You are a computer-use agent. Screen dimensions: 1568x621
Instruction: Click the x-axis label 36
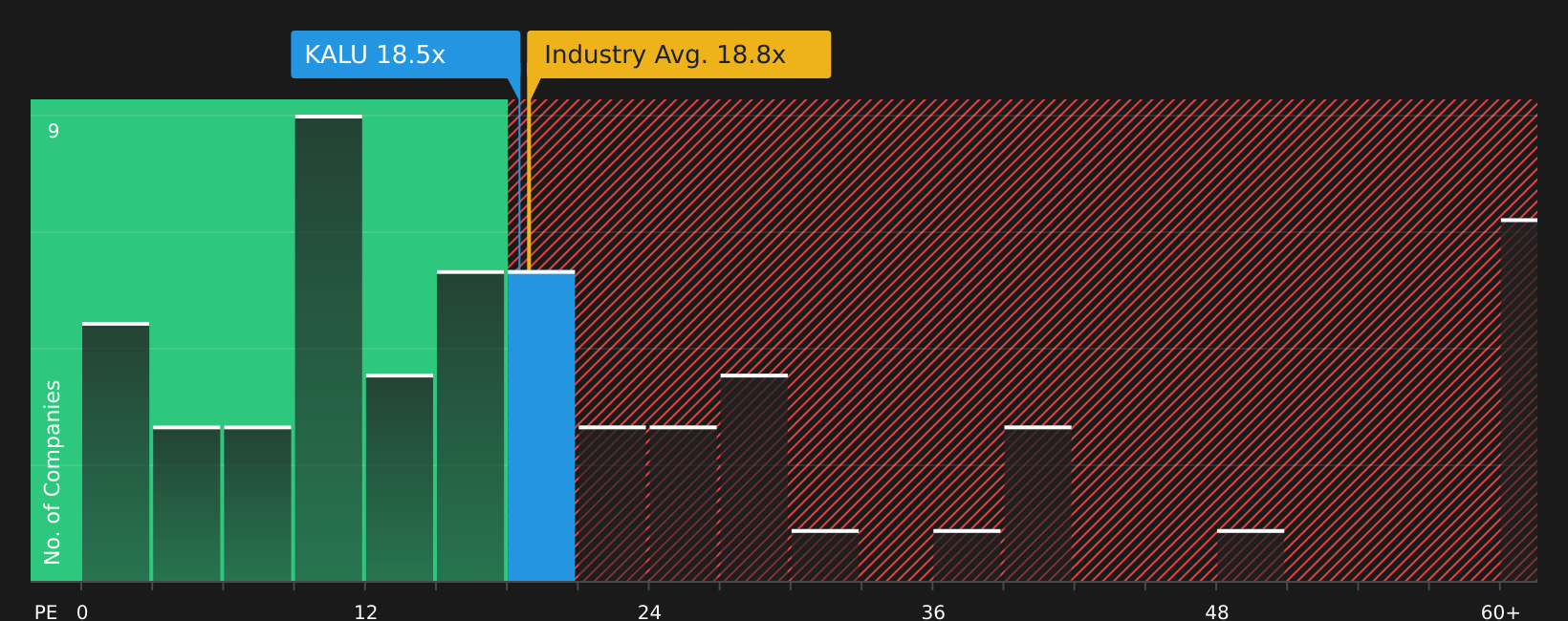(x=933, y=612)
